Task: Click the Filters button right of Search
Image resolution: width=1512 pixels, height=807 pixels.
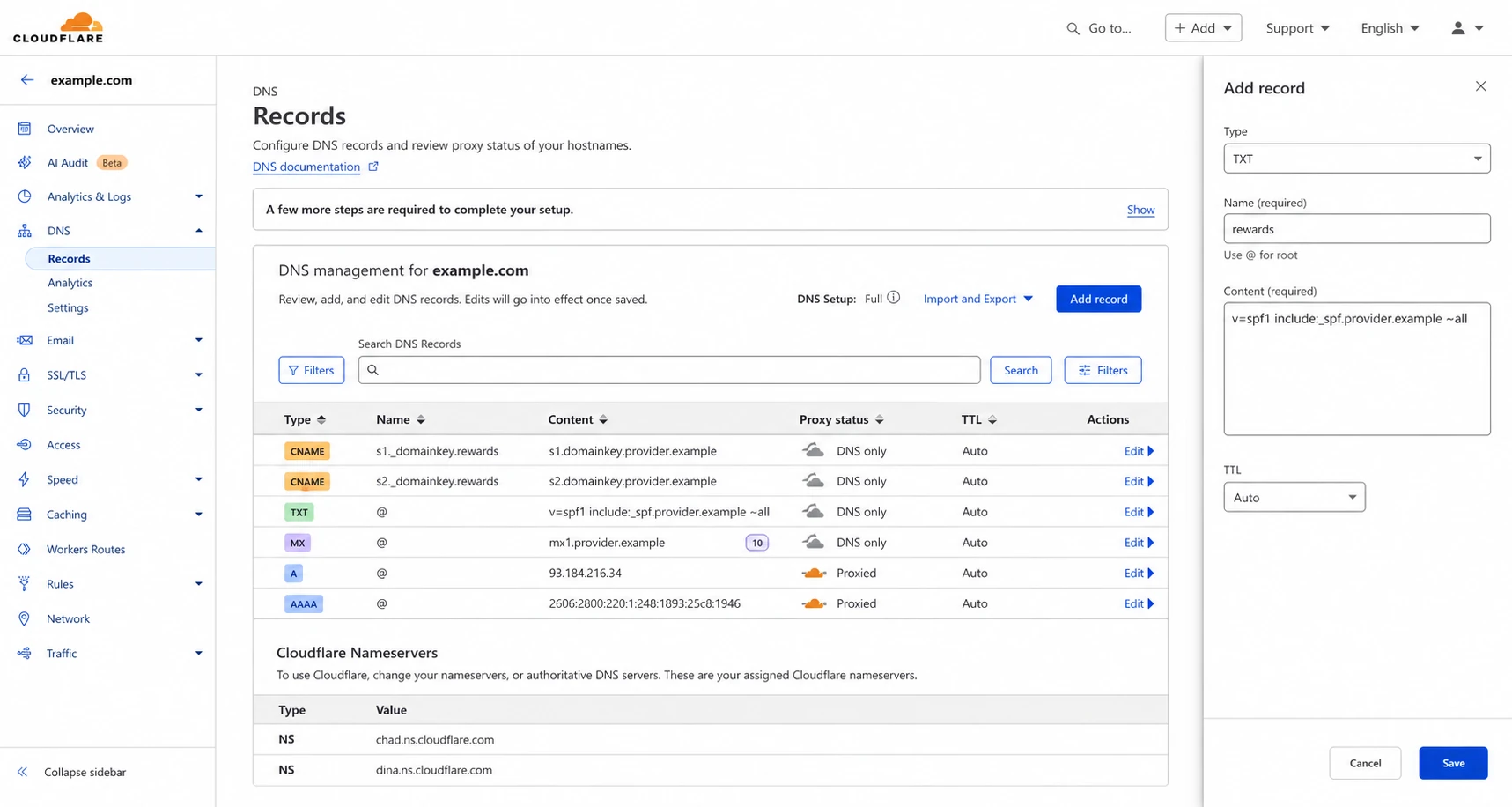Action: 1103,370
